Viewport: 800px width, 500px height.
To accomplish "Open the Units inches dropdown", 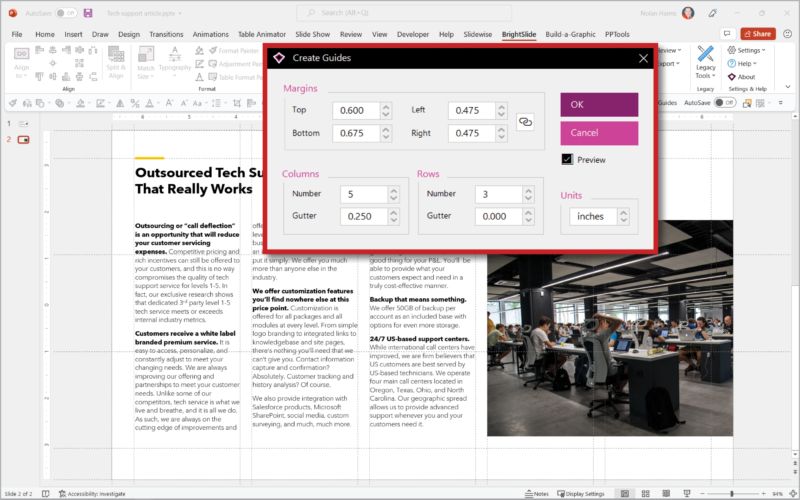I will 599,216.
